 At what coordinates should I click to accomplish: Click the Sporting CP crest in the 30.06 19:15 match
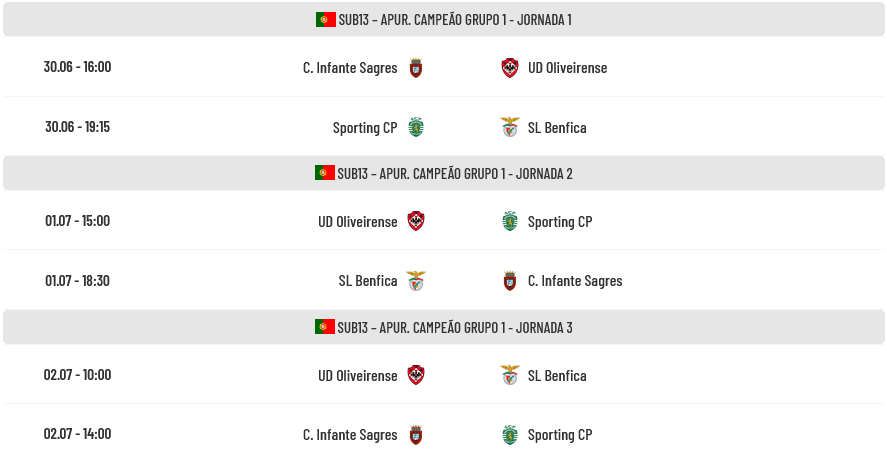(416, 127)
